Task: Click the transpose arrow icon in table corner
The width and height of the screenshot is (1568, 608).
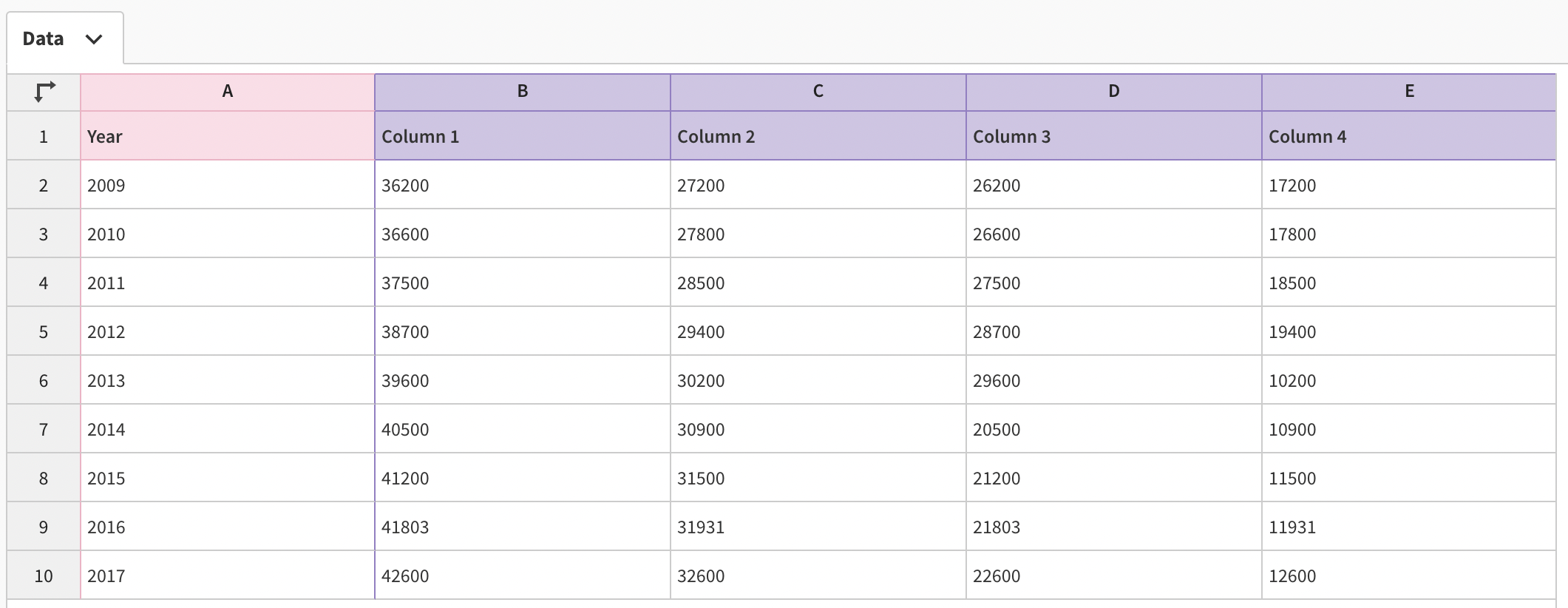Action: pos(44,92)
